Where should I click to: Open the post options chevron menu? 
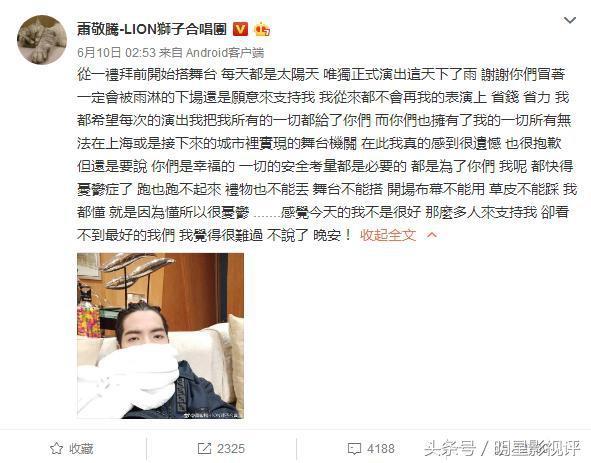[569, 20]
